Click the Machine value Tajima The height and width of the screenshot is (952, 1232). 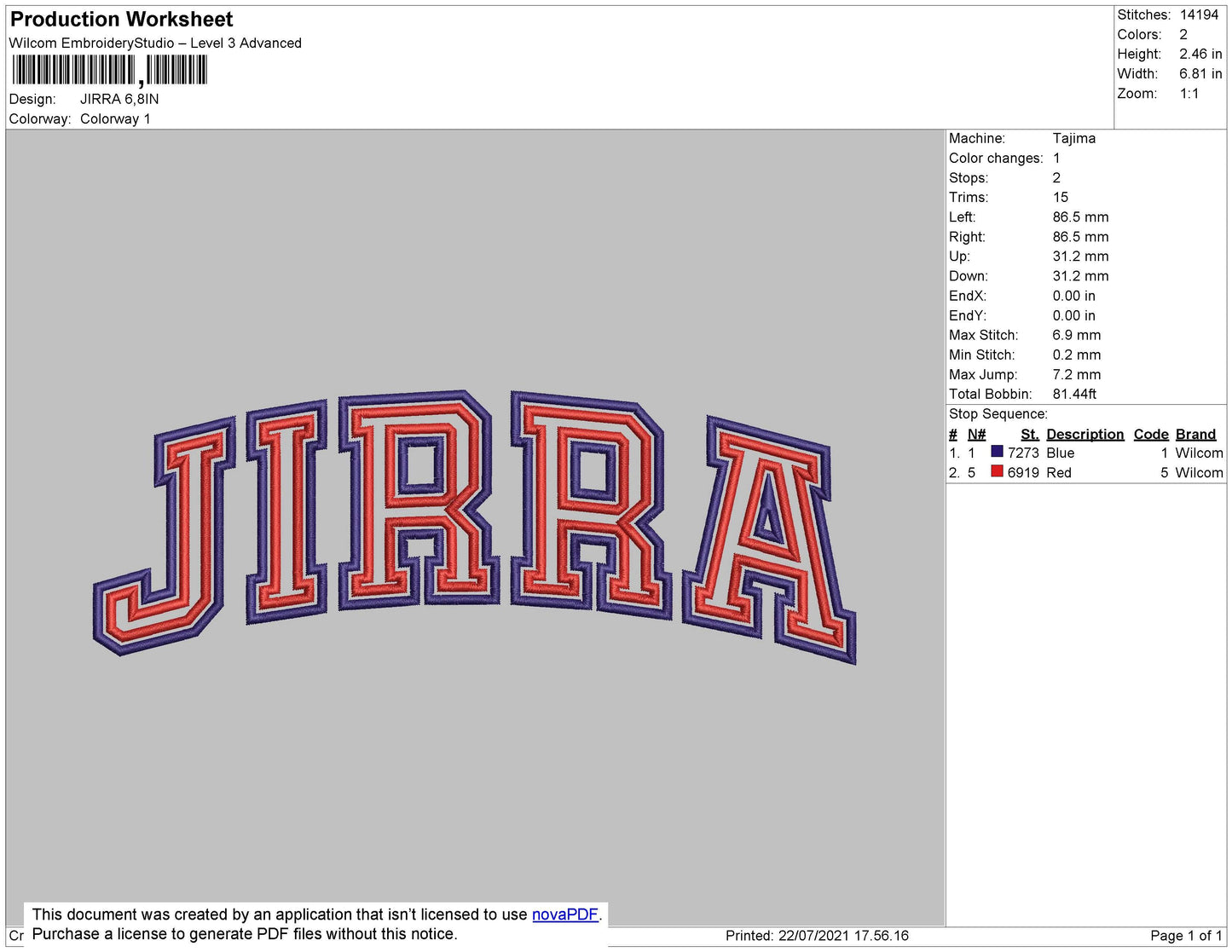pos(1074,138)
